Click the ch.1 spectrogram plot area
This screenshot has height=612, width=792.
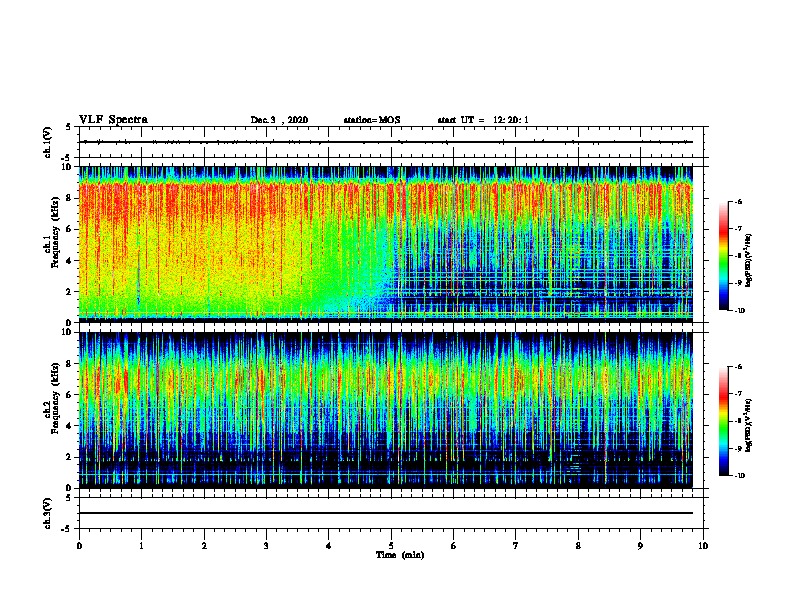386,244
